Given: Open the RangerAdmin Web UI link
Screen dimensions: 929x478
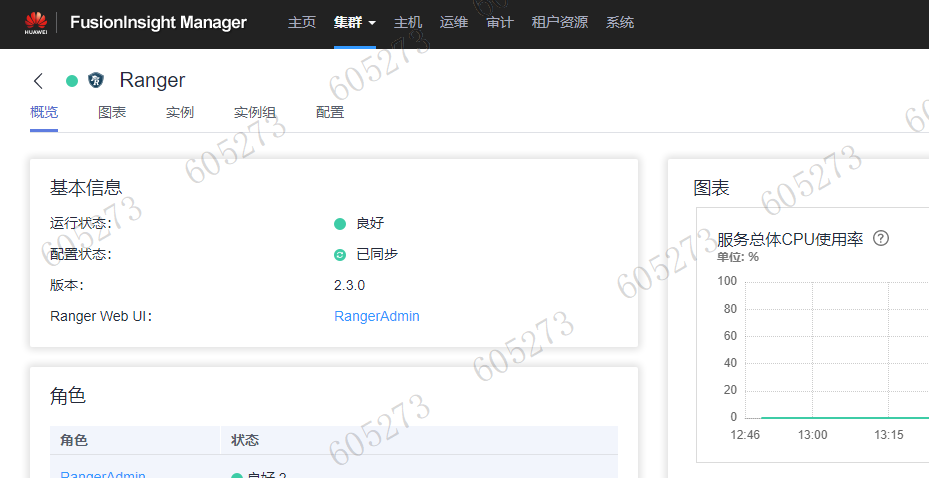Looking at the screenshot, I should [377, 316].
